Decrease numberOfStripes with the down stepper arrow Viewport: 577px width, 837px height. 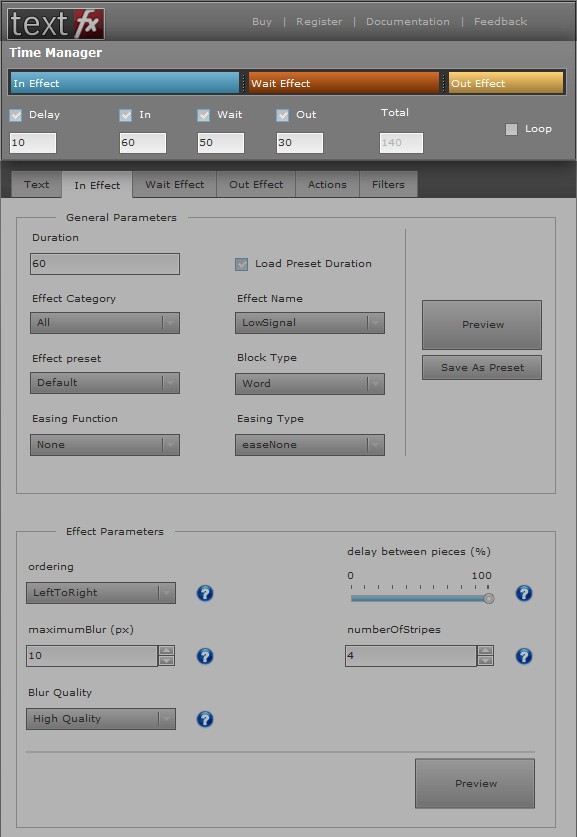click(485, 661)
